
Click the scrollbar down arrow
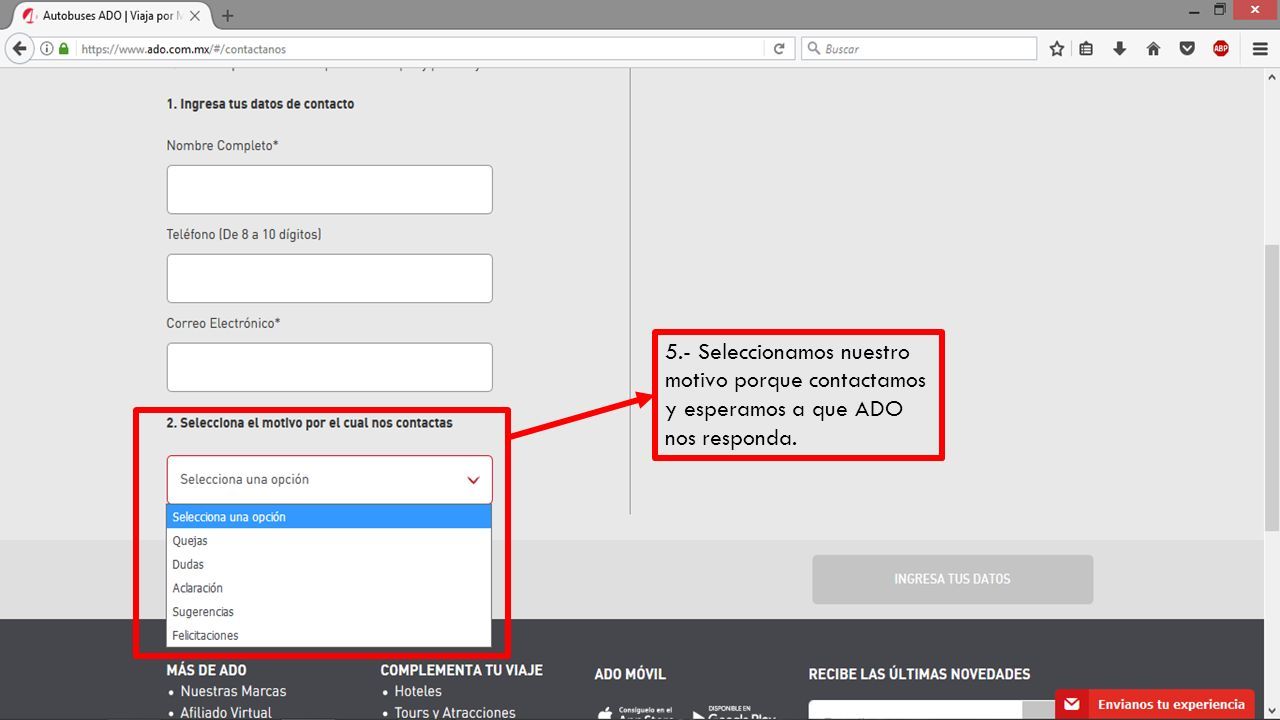pos(1272,712)
